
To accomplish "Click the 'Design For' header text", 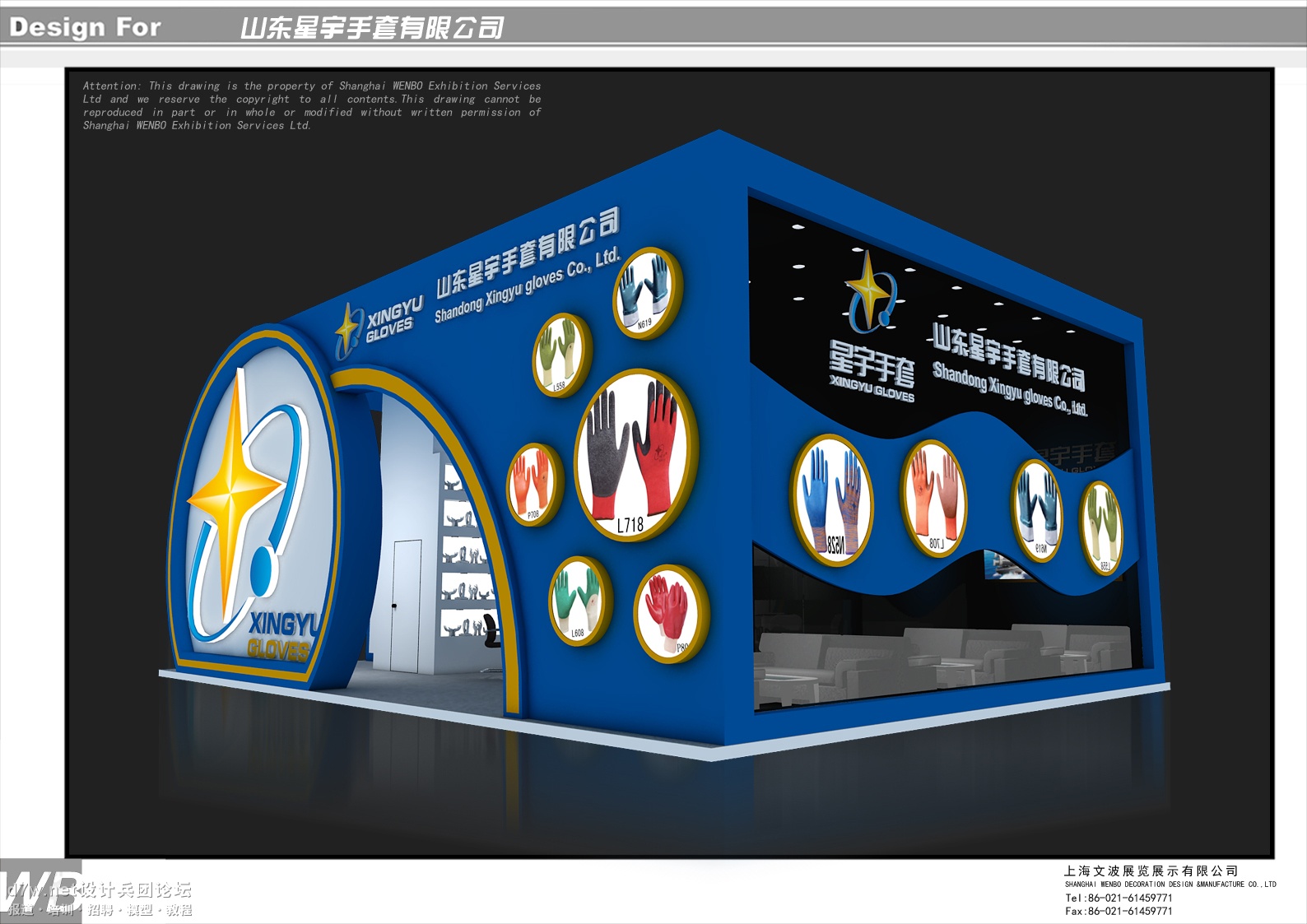I will (85, 27).
